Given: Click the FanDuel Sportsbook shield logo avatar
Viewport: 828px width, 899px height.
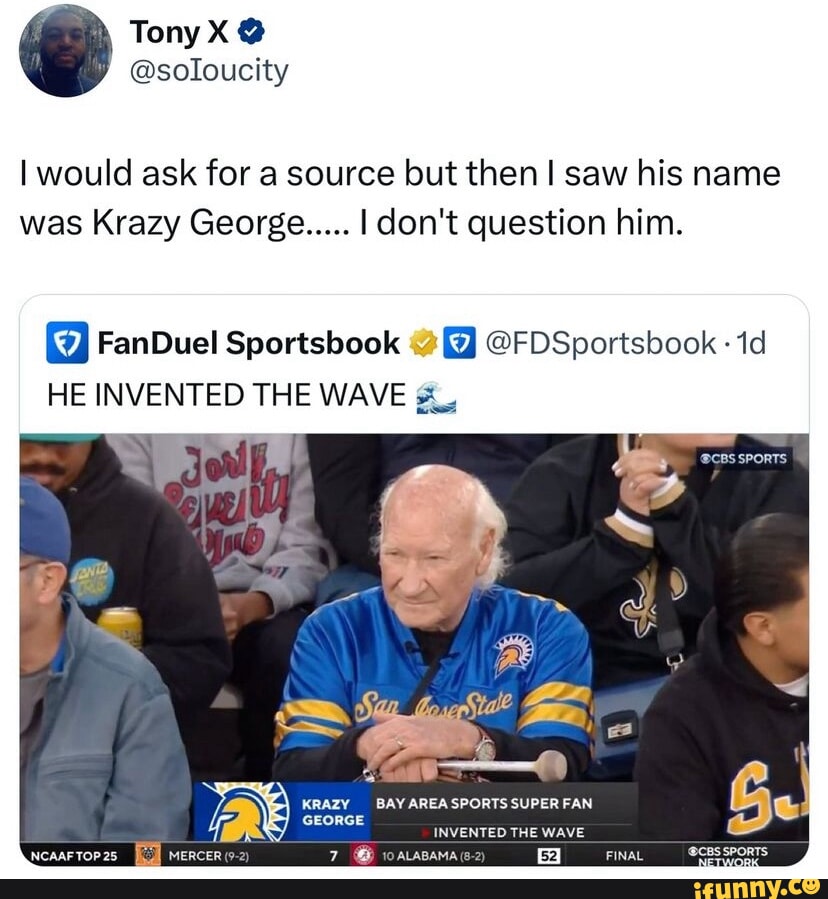Looking at the screenshot, I should coord(67,342).
